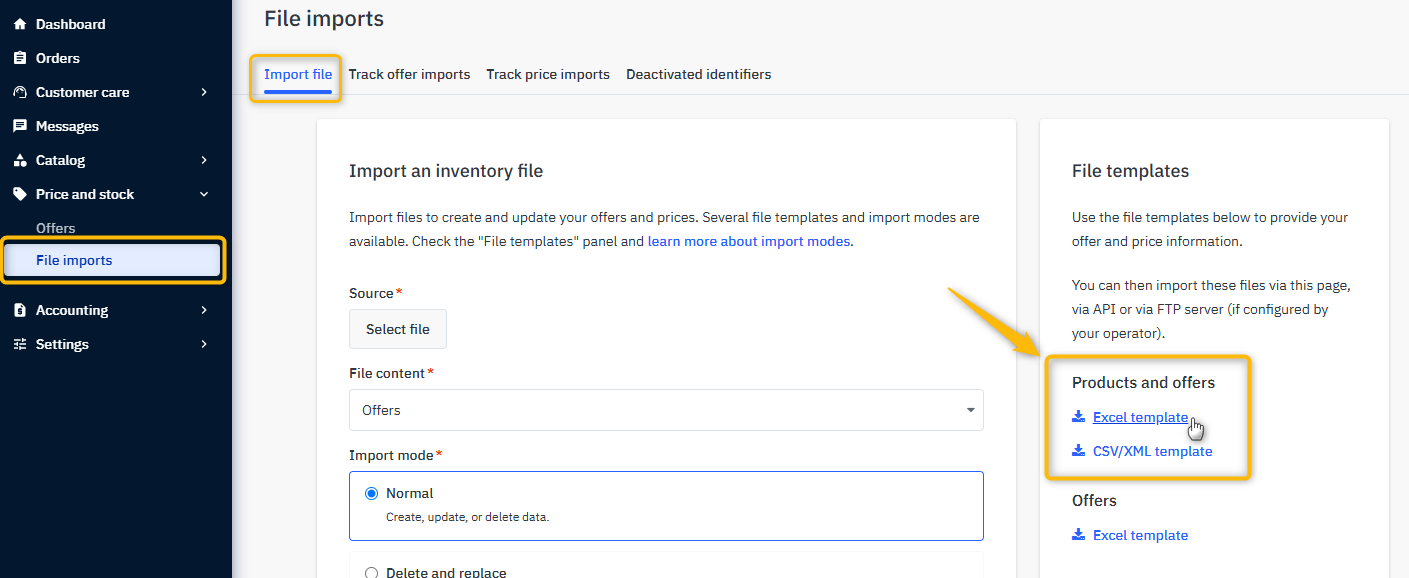
Task: Open the File content dropdown
Action: tap(666, 410)
